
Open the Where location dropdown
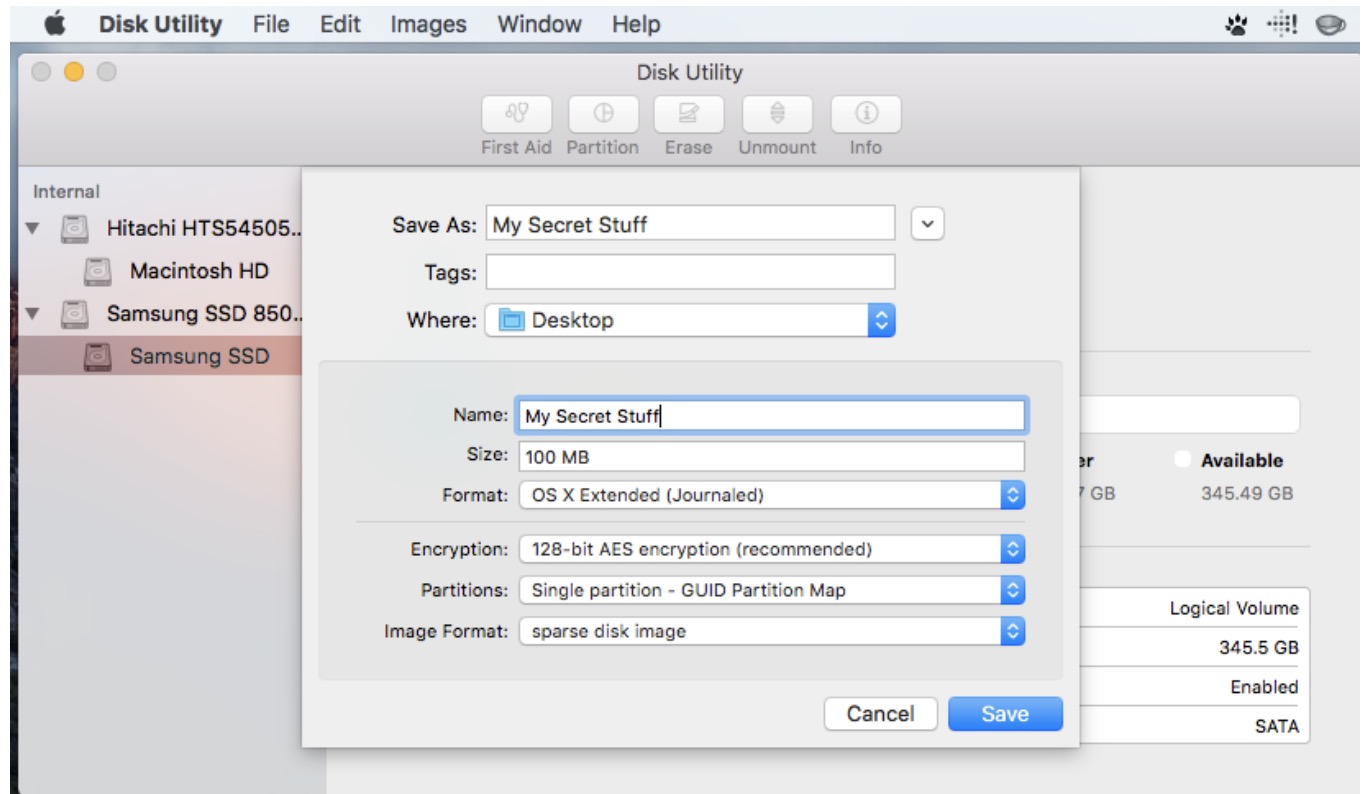pos(689,321)
